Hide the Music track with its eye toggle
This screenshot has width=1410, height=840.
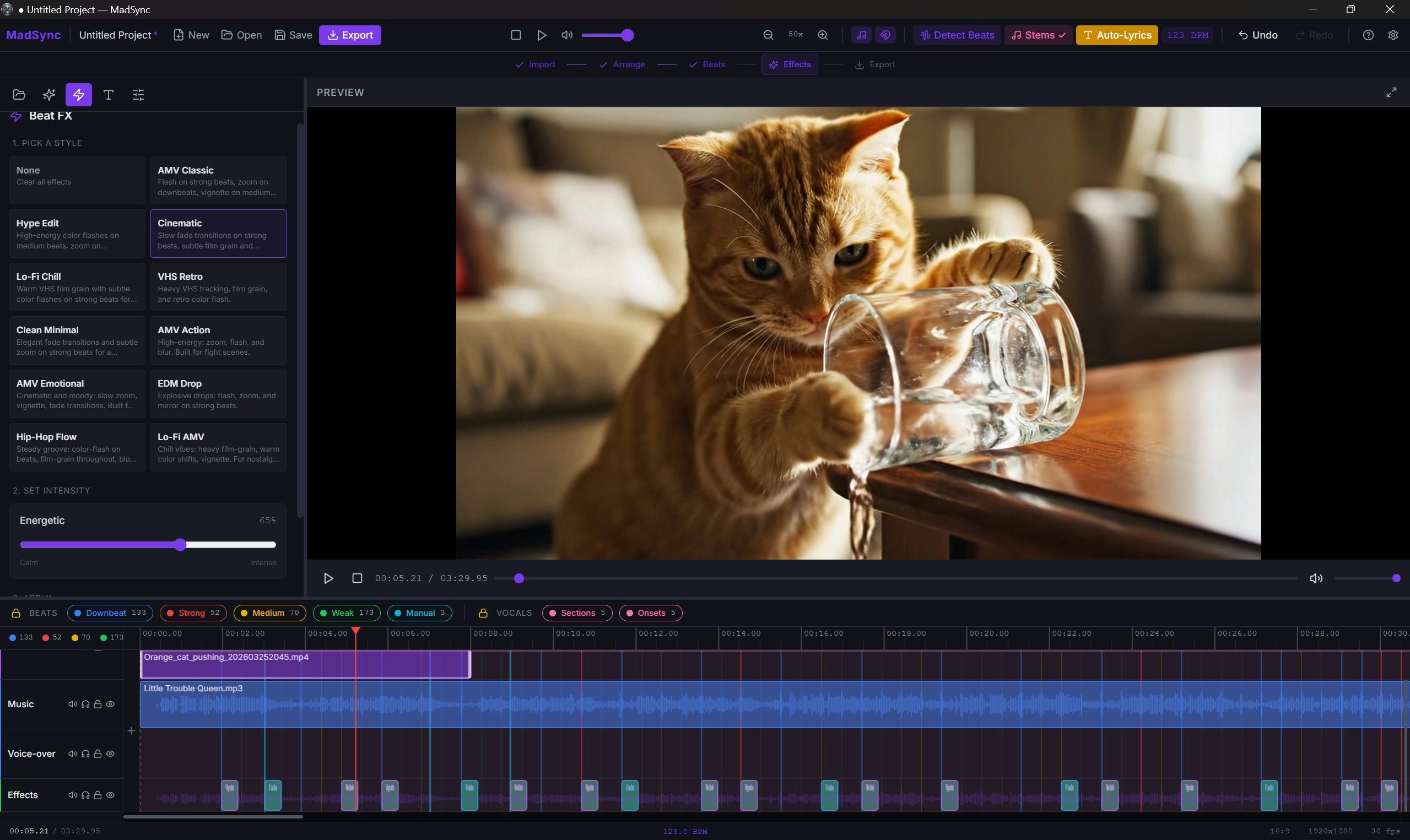pyautogui.click(x=111, y=703)
